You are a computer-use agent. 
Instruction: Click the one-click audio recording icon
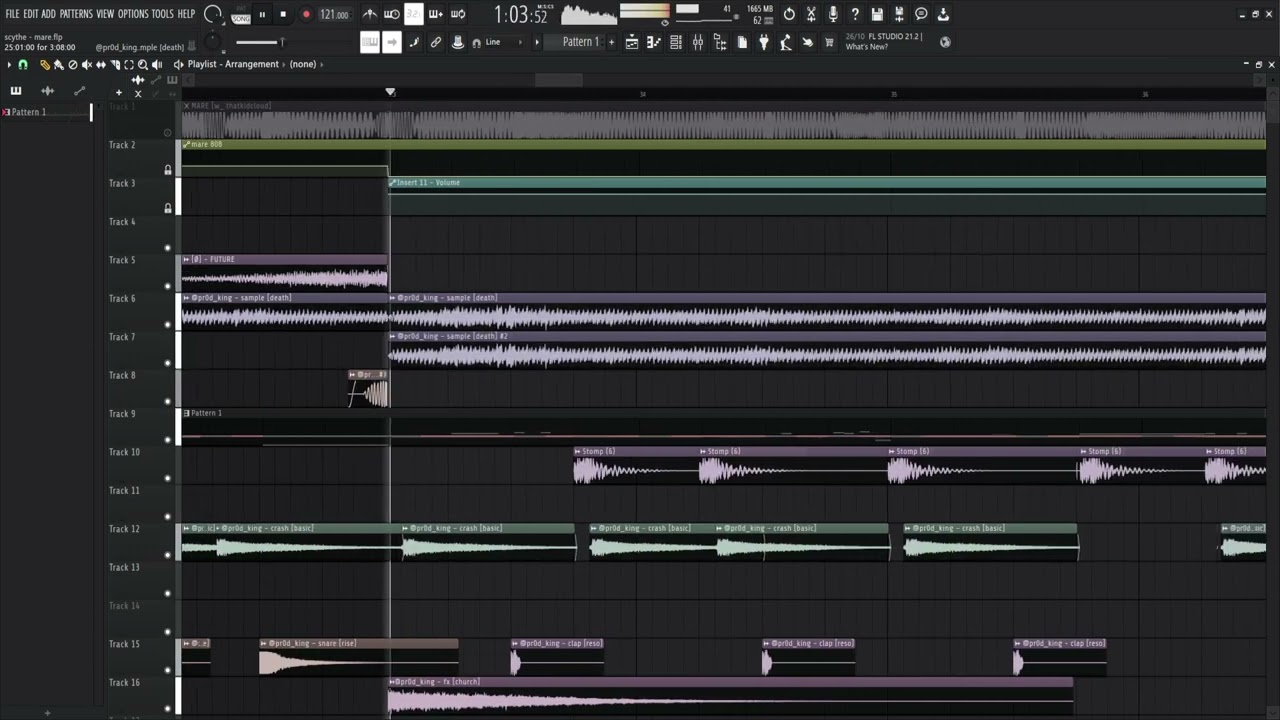pyautogui.click(x=808, y=42)
